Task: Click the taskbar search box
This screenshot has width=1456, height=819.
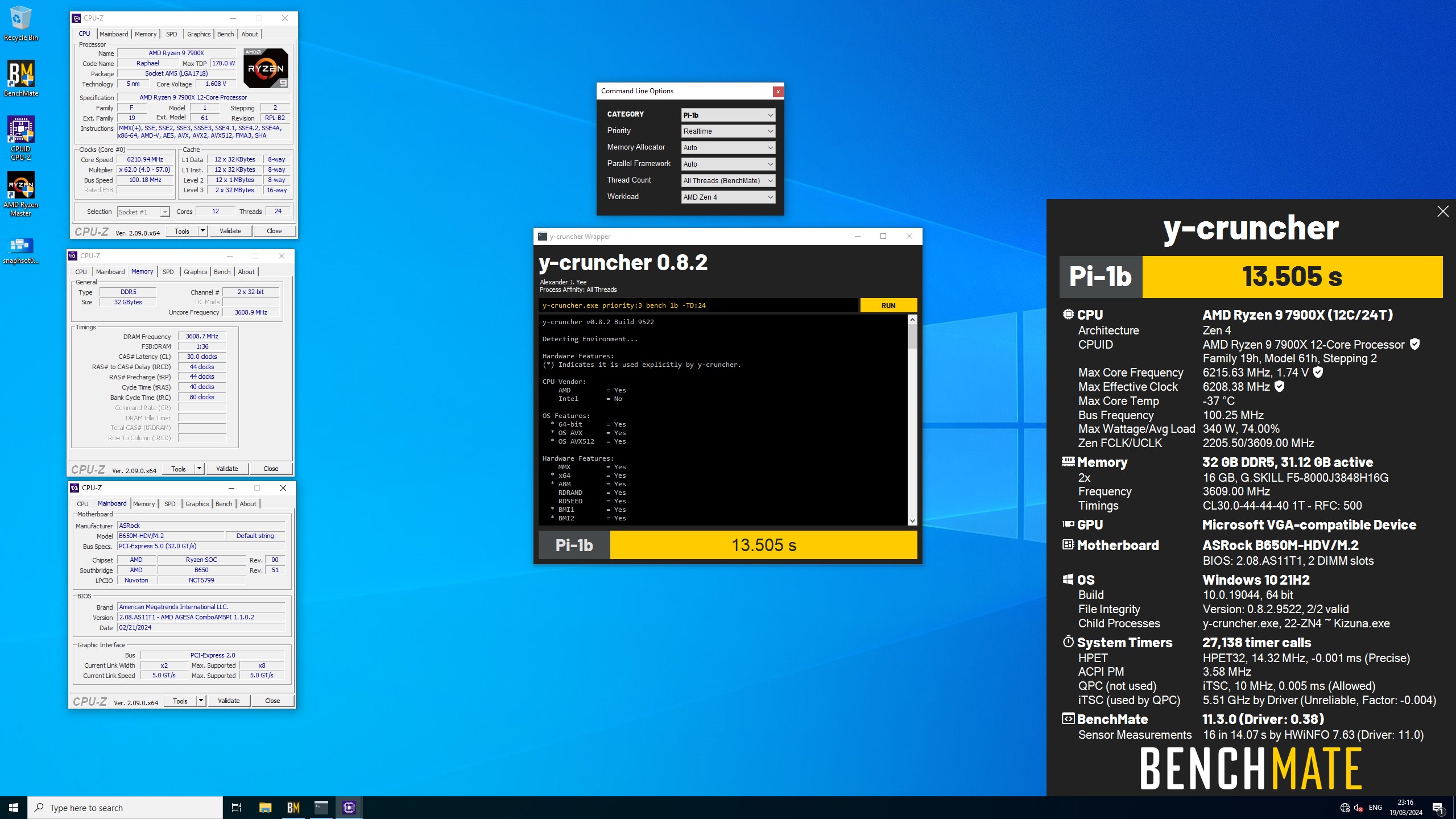Action: point(125,808)
